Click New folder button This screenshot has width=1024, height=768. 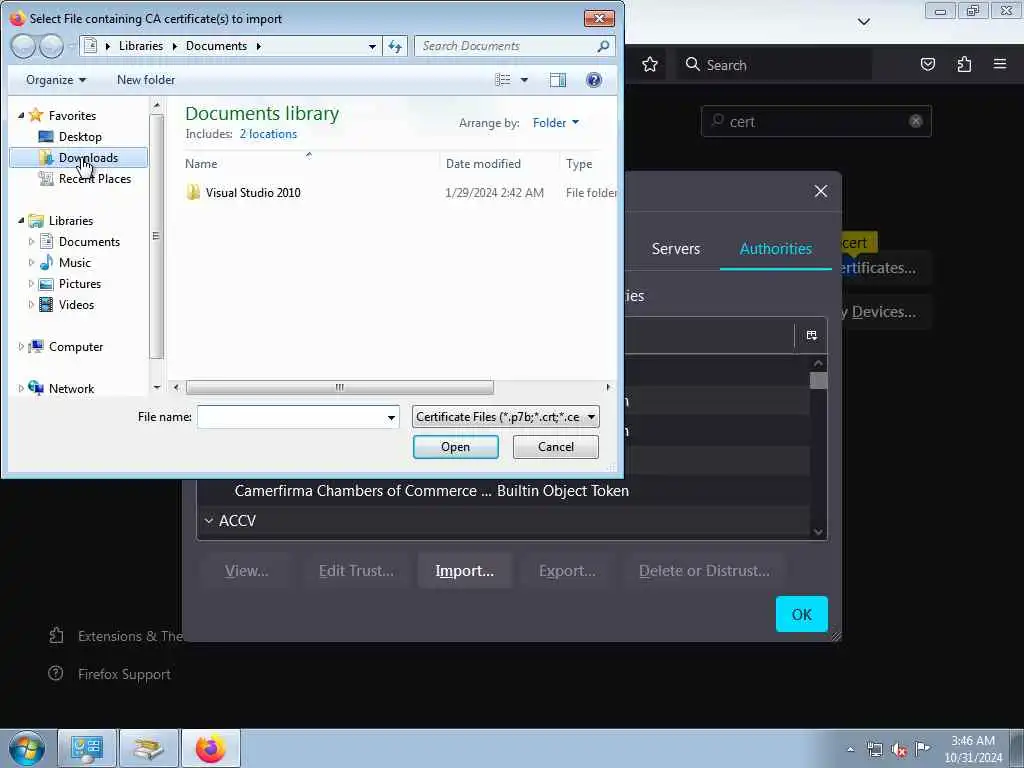pos(146,80)
